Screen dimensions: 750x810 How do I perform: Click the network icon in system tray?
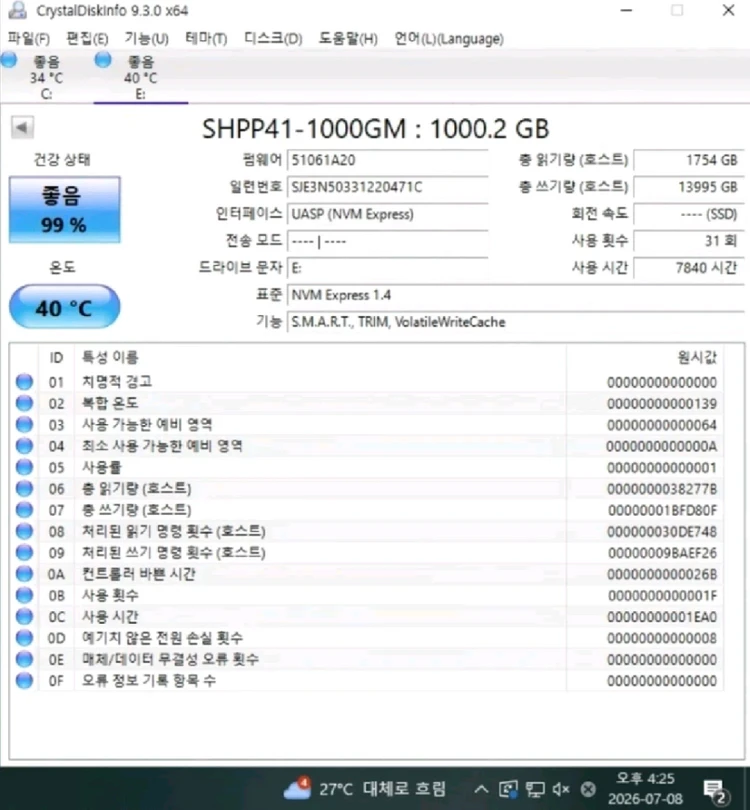tap(535, 788)
